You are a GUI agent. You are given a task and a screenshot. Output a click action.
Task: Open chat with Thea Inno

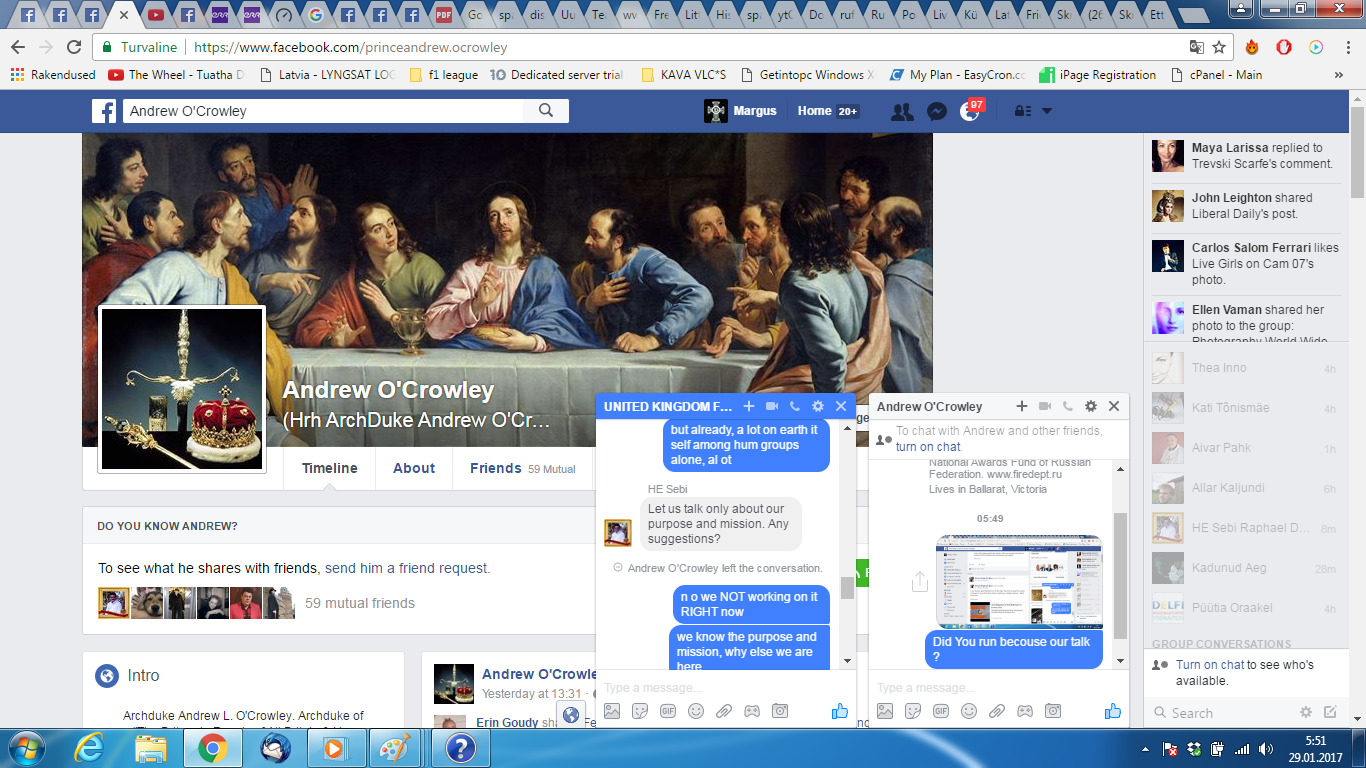[x=1244, y=368]
